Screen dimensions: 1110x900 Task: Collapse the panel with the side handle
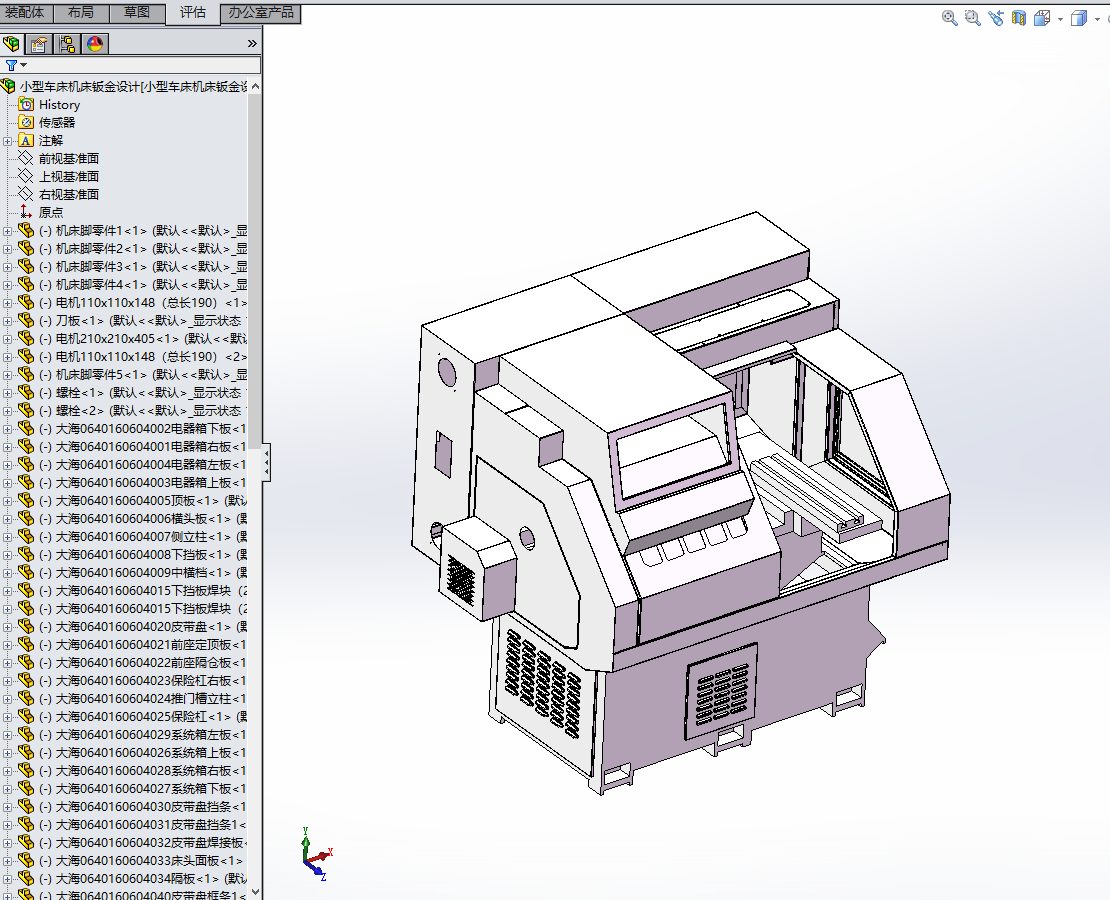[x=266, y=464]
